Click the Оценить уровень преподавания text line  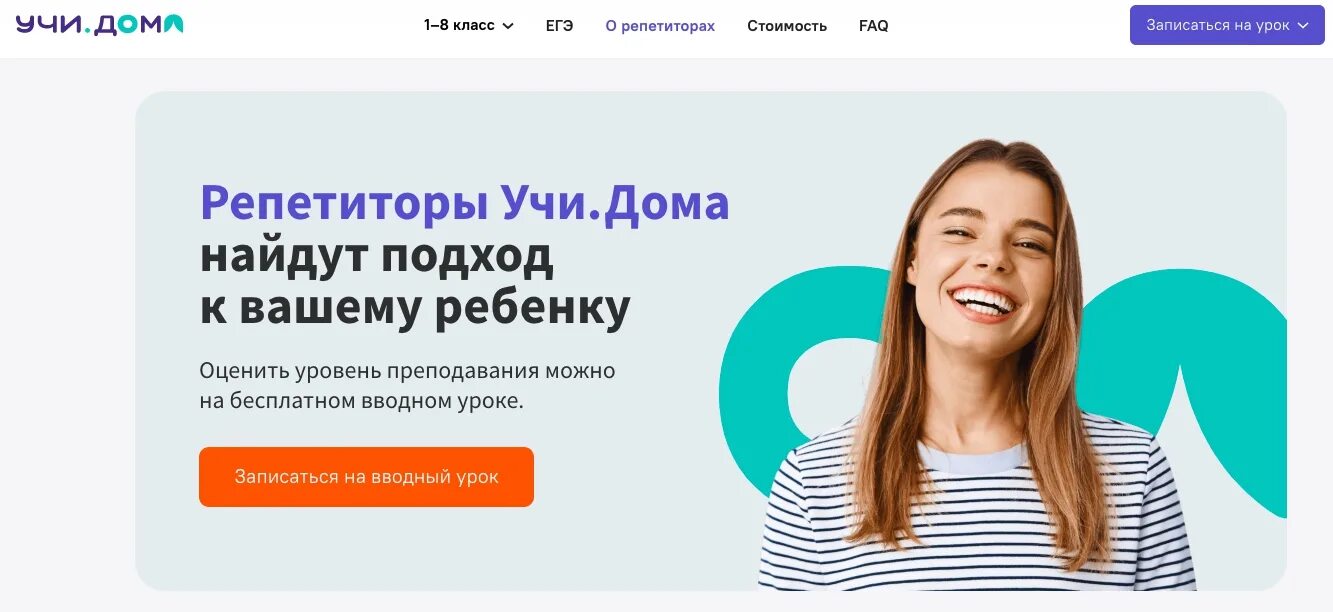[x=407, y=371]
